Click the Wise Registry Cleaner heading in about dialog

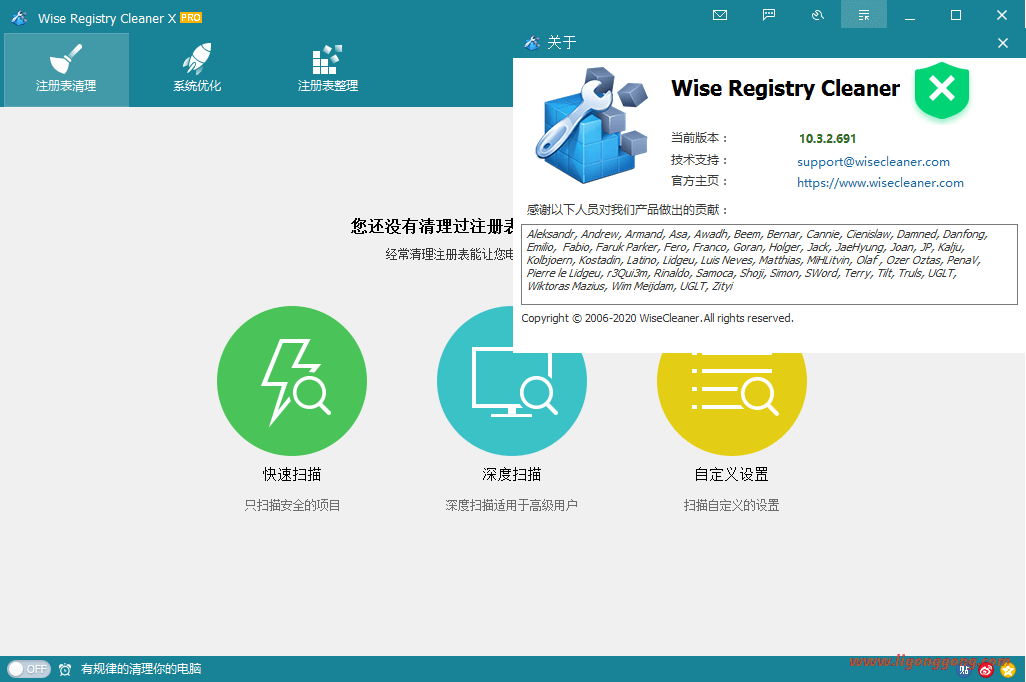785,88
